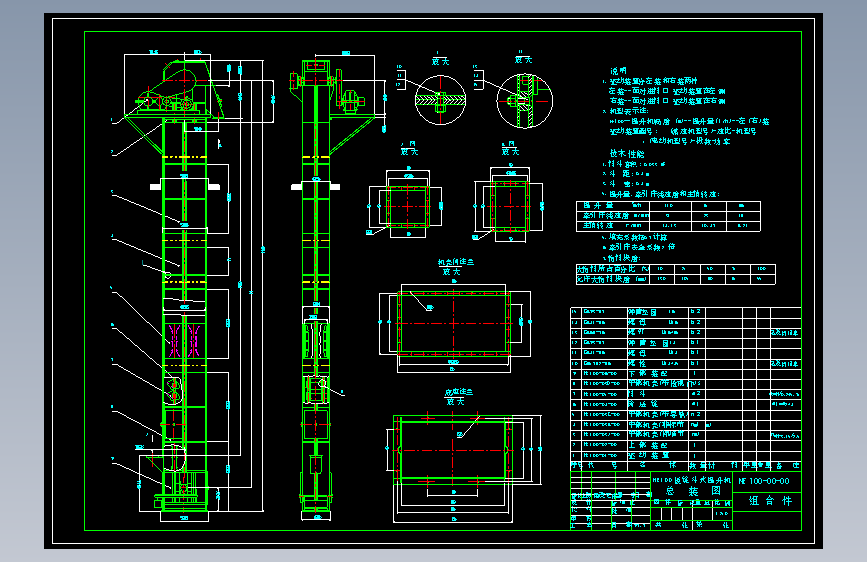
Task: Select the detail II circular enlarged view
Action: click(524, 100)
